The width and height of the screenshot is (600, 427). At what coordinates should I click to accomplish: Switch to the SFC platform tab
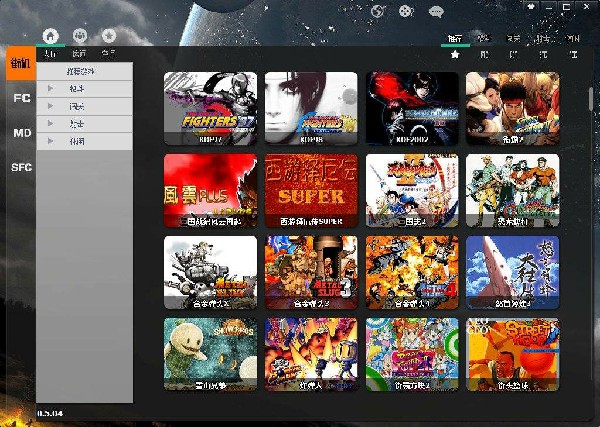tap(21, 167)
